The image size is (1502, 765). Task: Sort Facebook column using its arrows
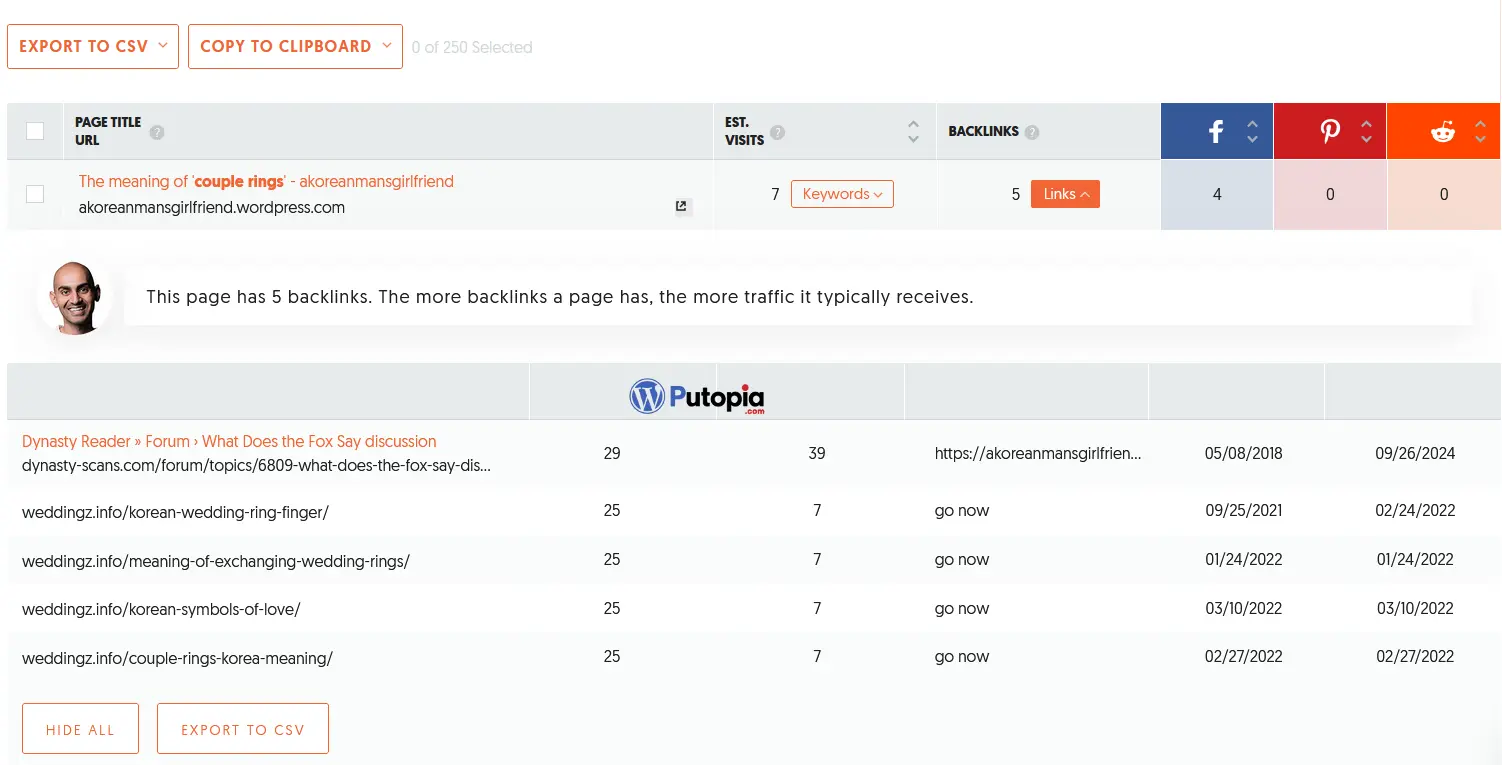coord(1252,132)
